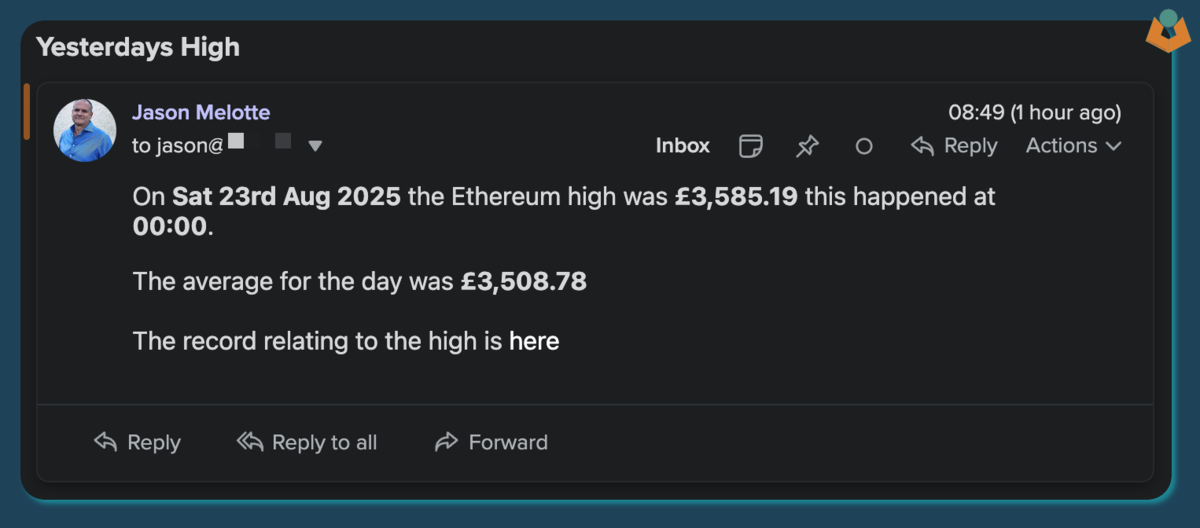Click the sender name Jason Melotte
The height and width of the screenshot is (528, 1200).
point(201,112)
